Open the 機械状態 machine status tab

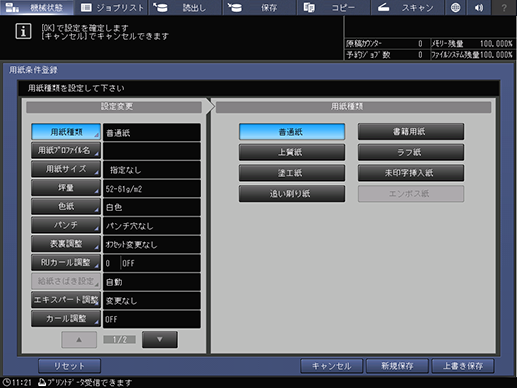(37, 7)
